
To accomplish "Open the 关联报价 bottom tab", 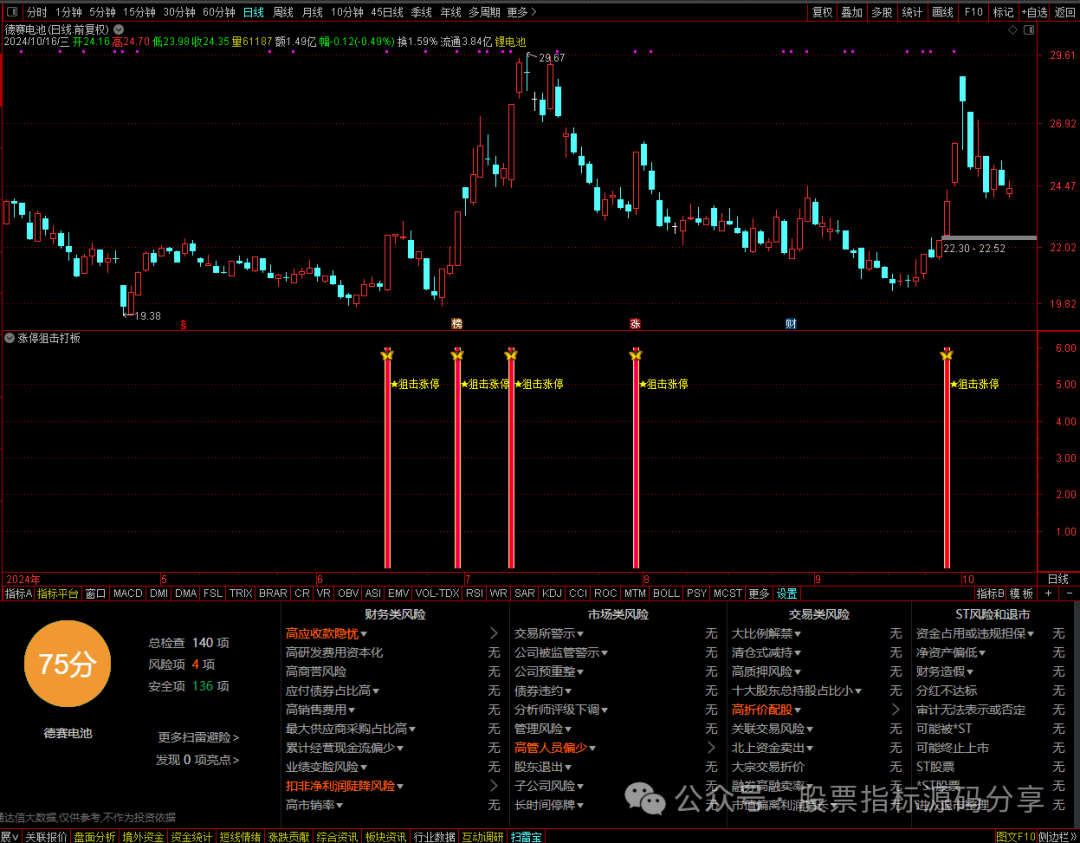I will pyautogui.click(x=46, y=837).
